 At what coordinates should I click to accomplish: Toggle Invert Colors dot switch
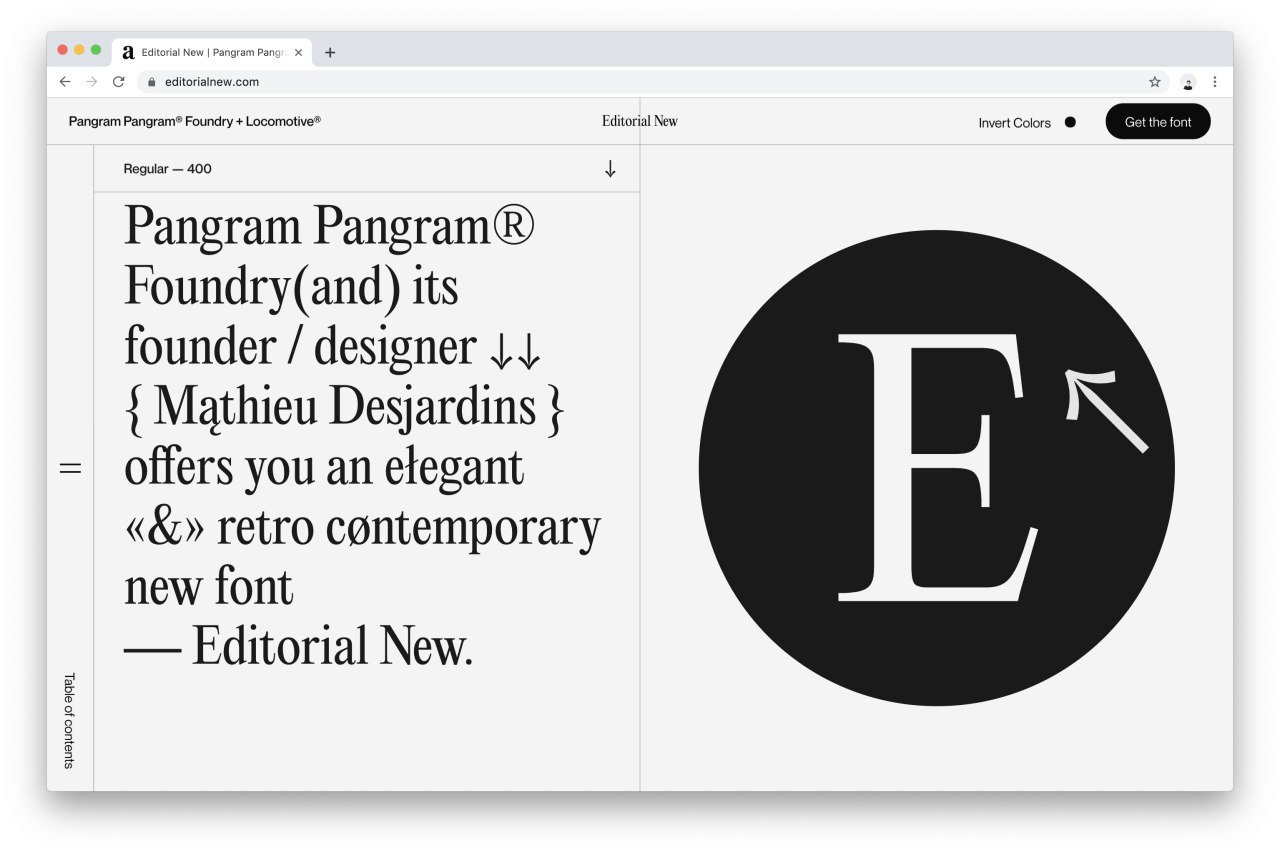click(x=1070, y=122)
